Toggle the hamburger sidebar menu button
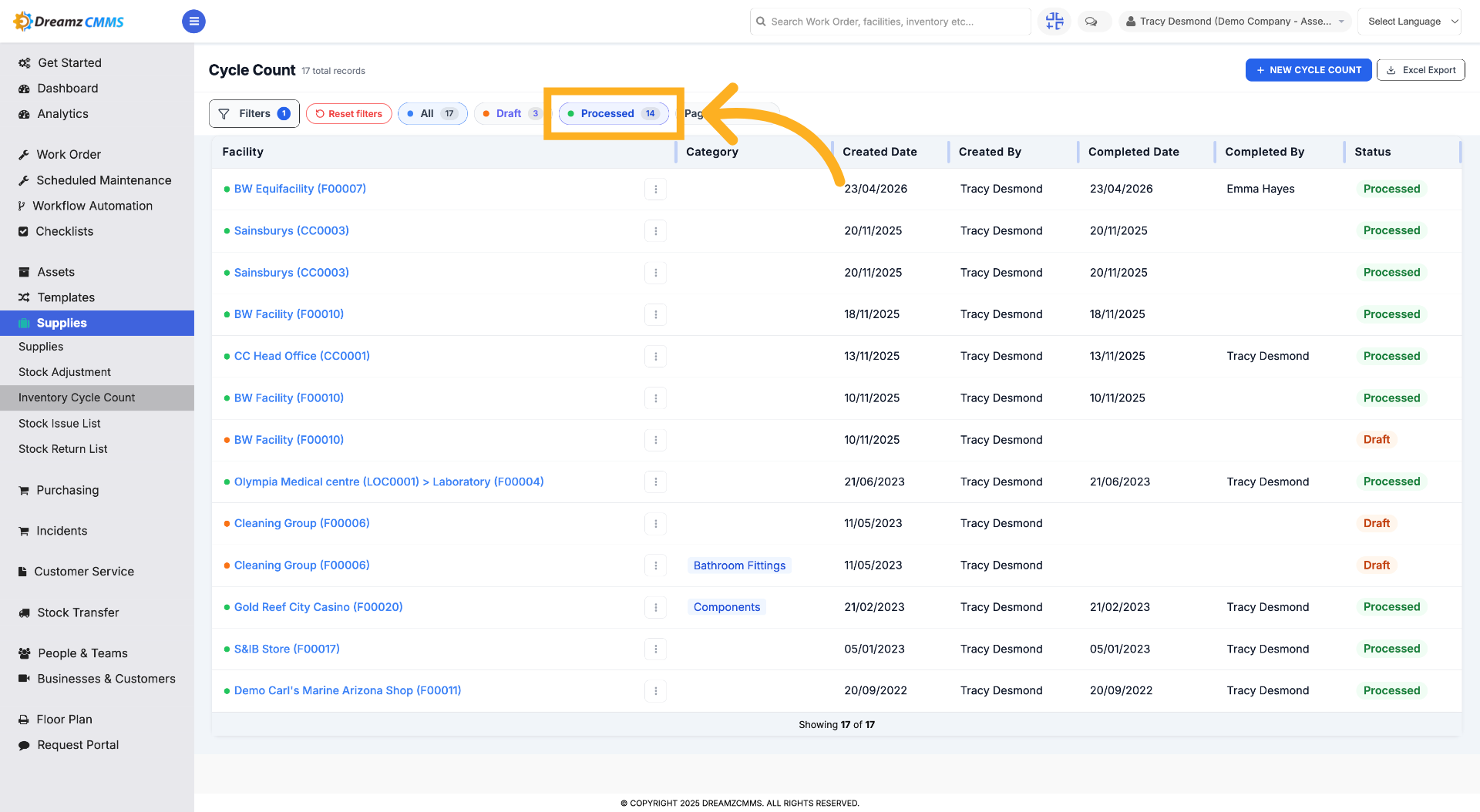The height and width of the screenshot is (812, 1480). pos(193,22)
